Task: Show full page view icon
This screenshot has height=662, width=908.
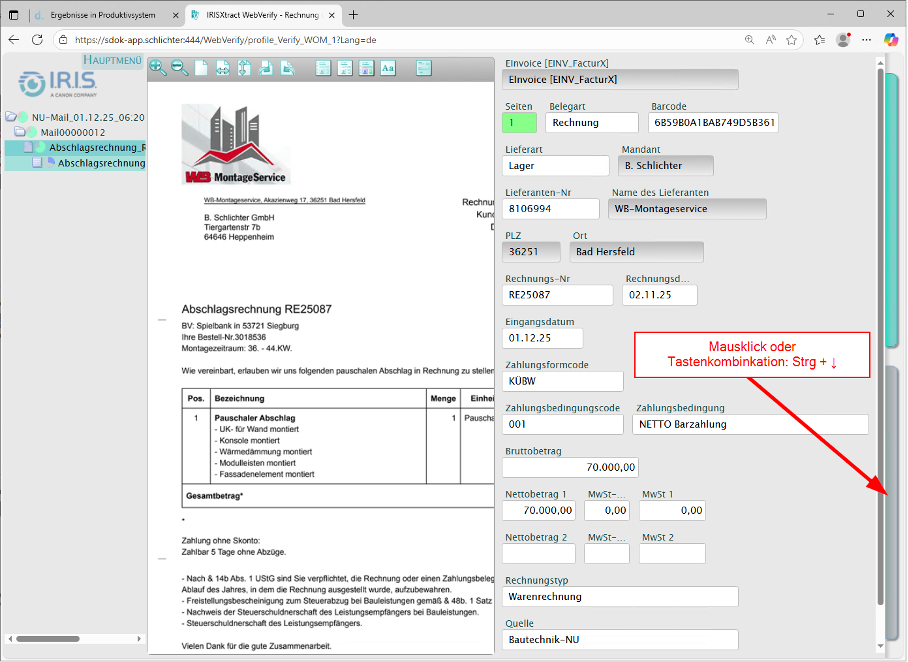Action: 201,68
